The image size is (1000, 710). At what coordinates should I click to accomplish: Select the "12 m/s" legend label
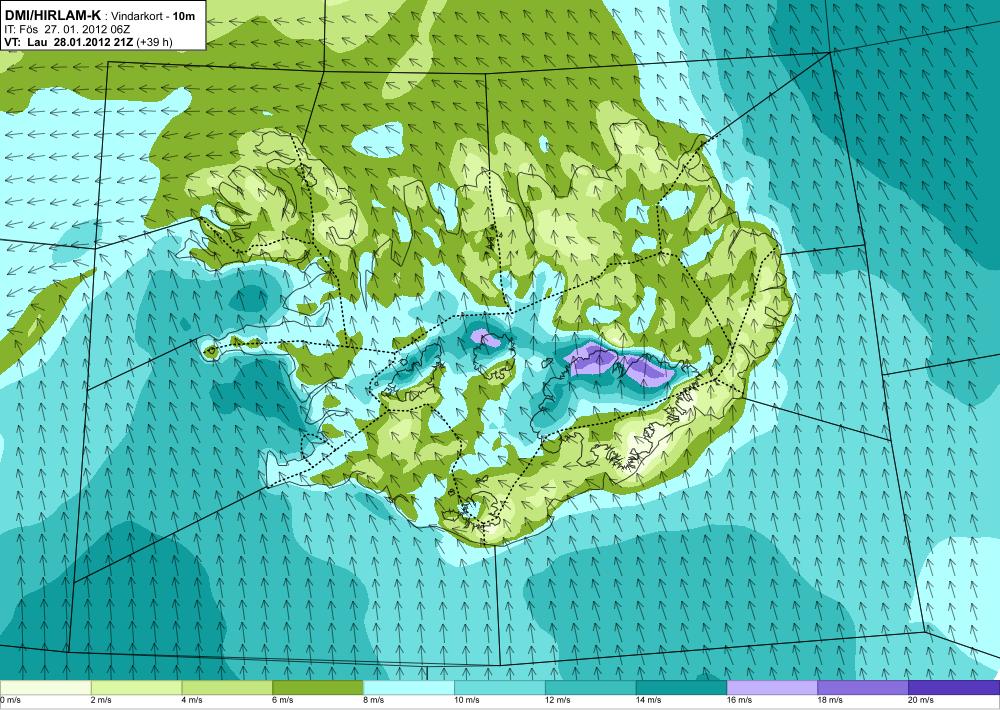pos(558,700)
